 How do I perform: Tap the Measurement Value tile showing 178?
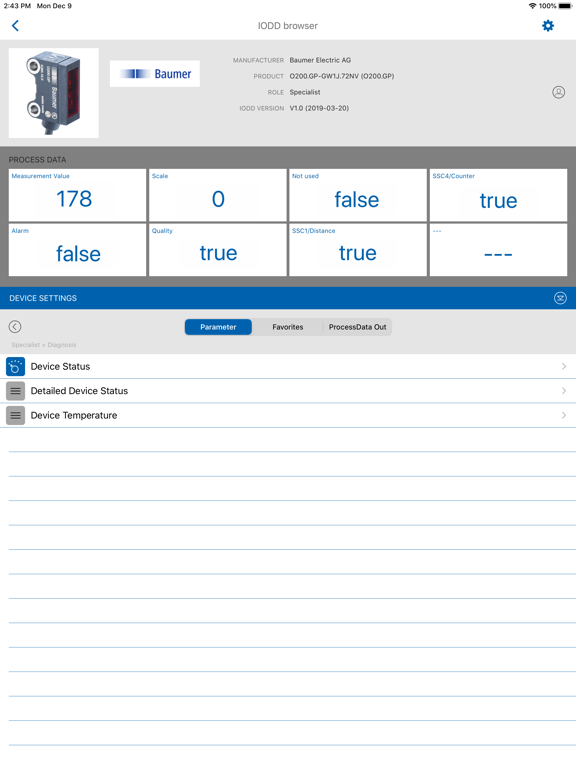point(77,195)
